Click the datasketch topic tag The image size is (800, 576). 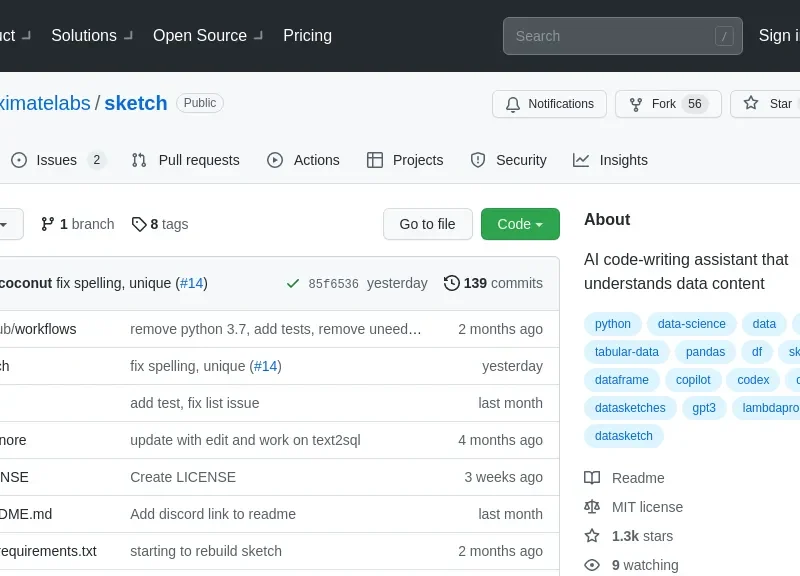[623, 436]
